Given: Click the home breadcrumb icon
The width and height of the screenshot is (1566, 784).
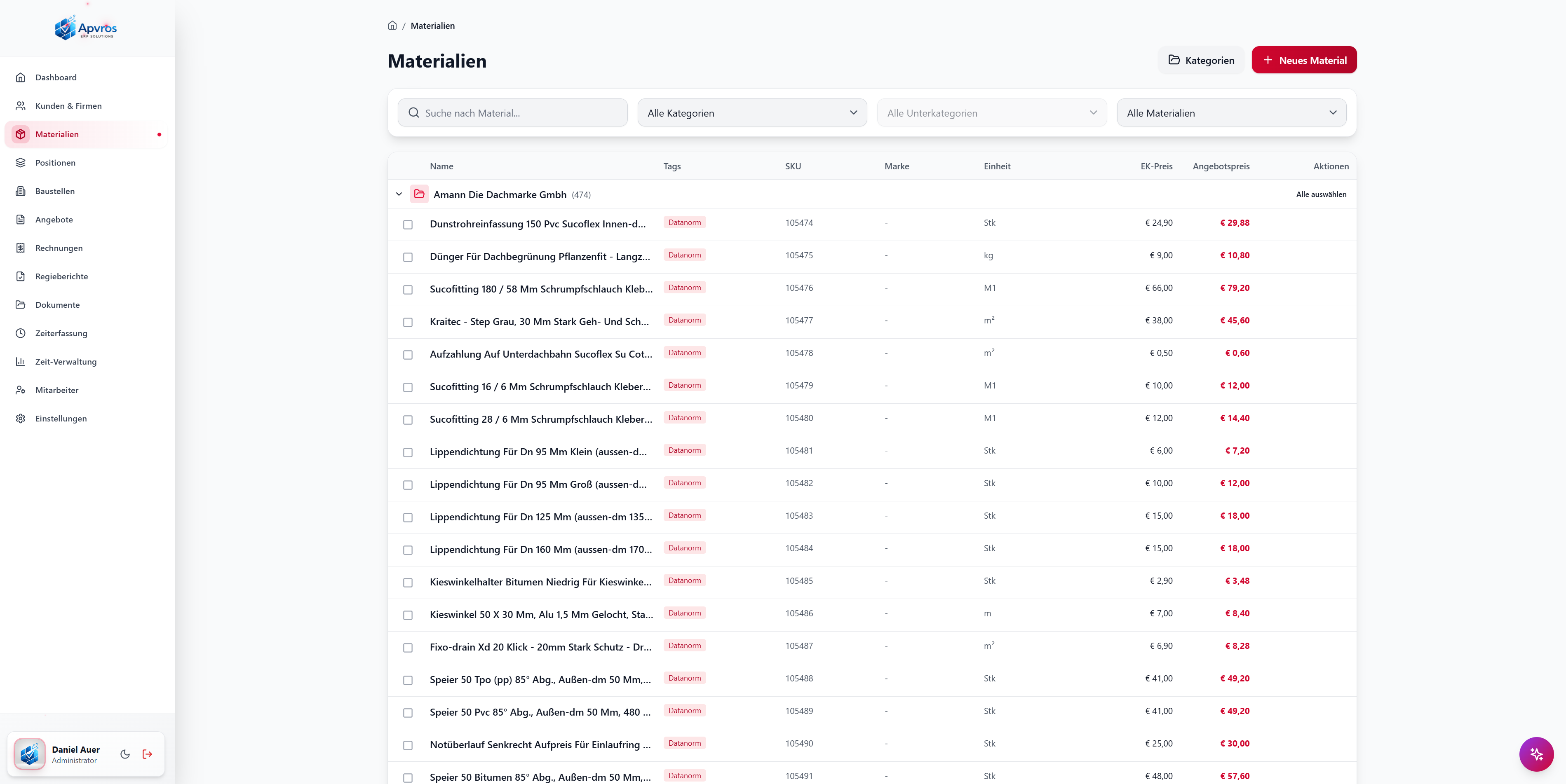Looking at the screenshot, I should [392, 26].
